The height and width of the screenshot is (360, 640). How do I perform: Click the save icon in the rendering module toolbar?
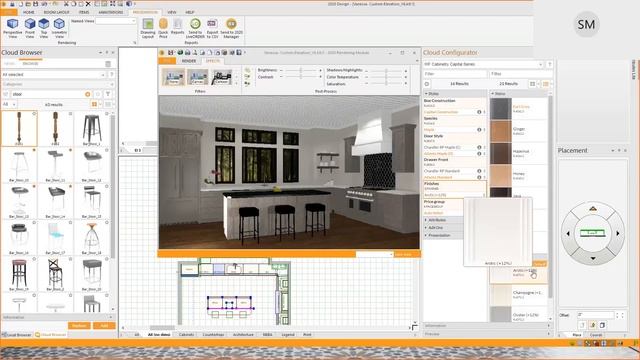pos(171,52)
